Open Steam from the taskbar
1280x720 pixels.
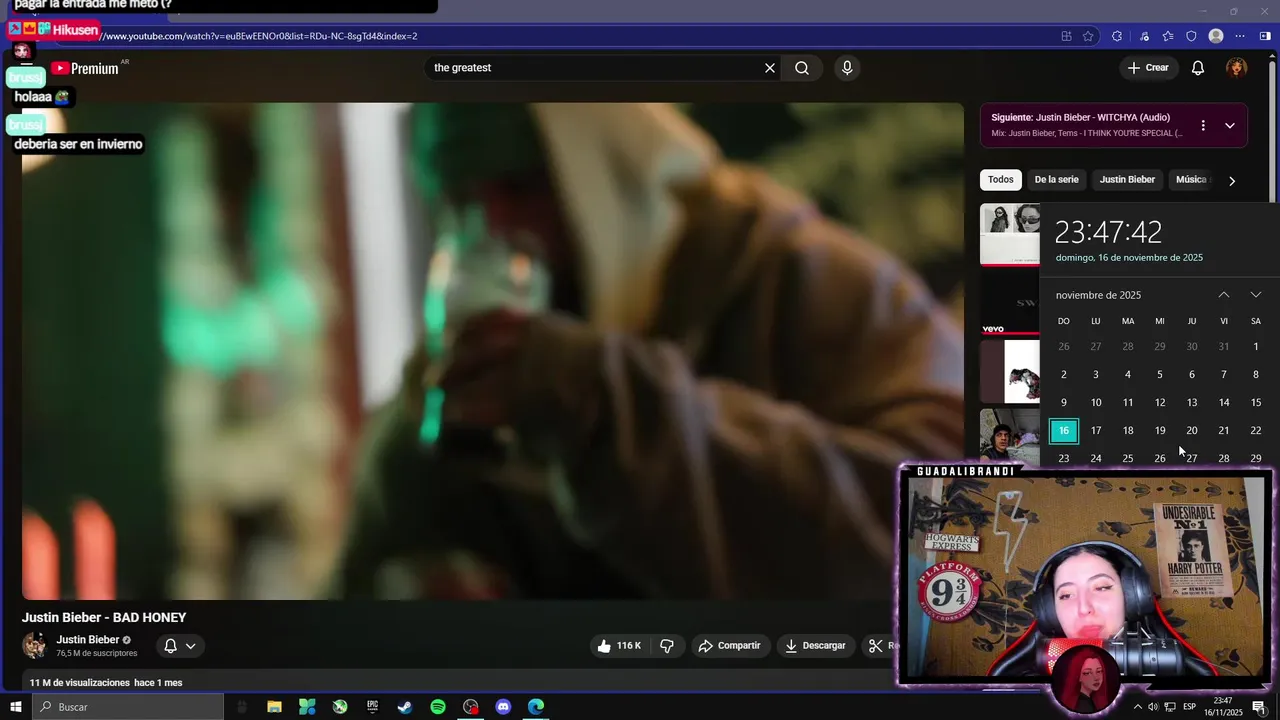[405, 707]
